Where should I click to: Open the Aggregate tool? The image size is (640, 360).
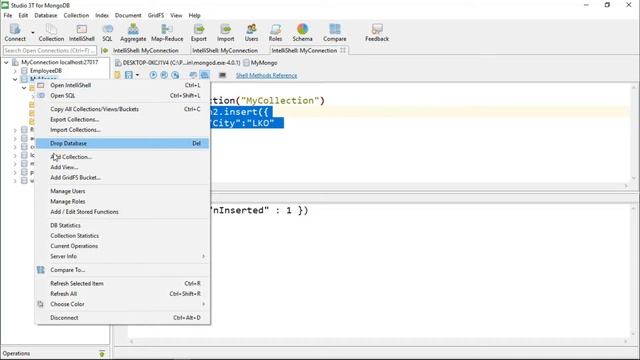pos(133,32)
